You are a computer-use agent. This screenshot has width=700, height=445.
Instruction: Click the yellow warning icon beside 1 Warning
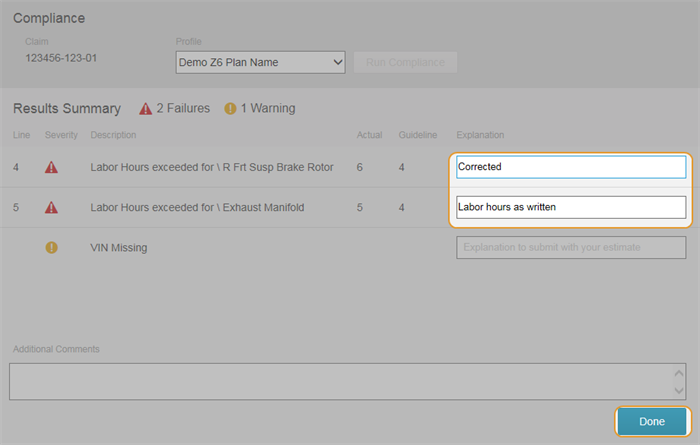coord(230,108)
